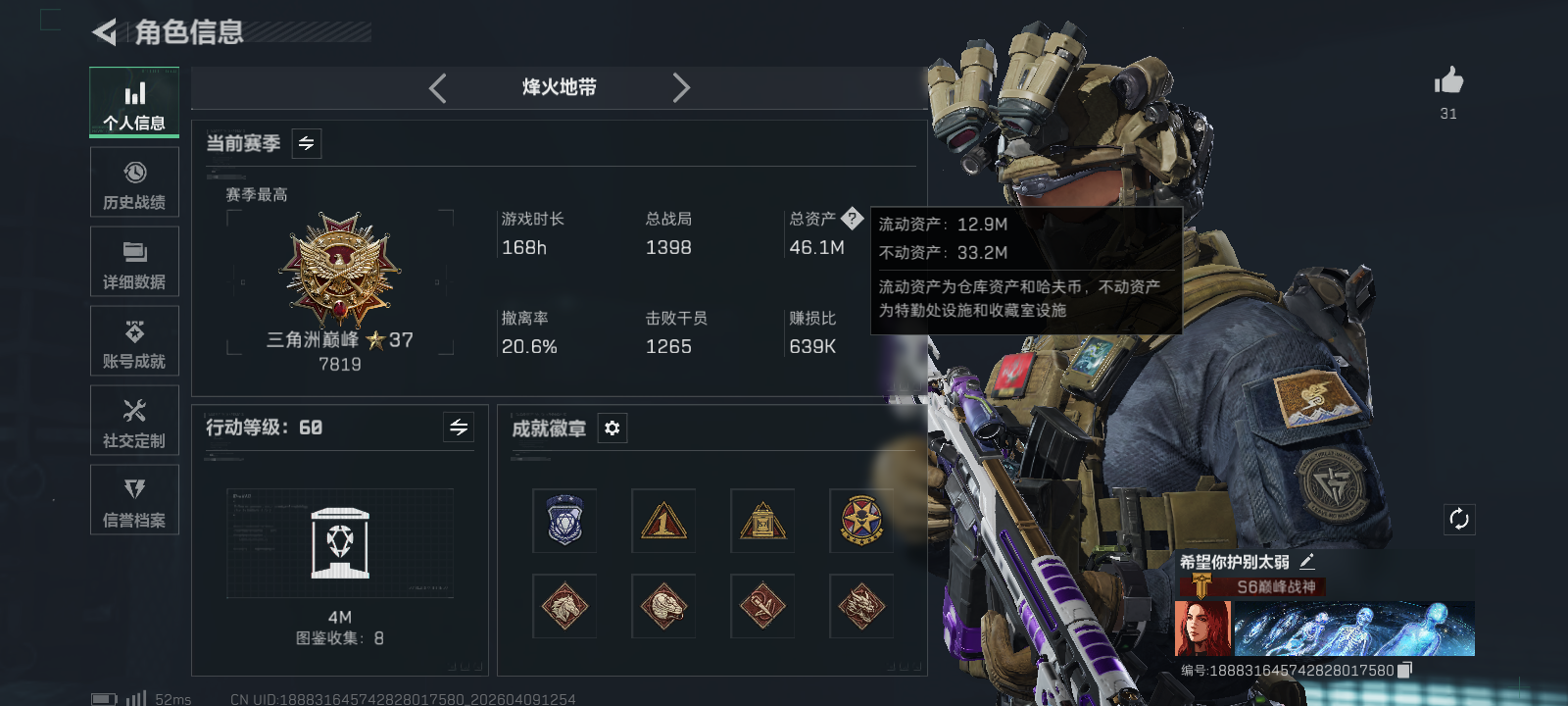Open the 账号成就 sidebar section
This screenshot has width=1568, height=706.
coord(134,341)
